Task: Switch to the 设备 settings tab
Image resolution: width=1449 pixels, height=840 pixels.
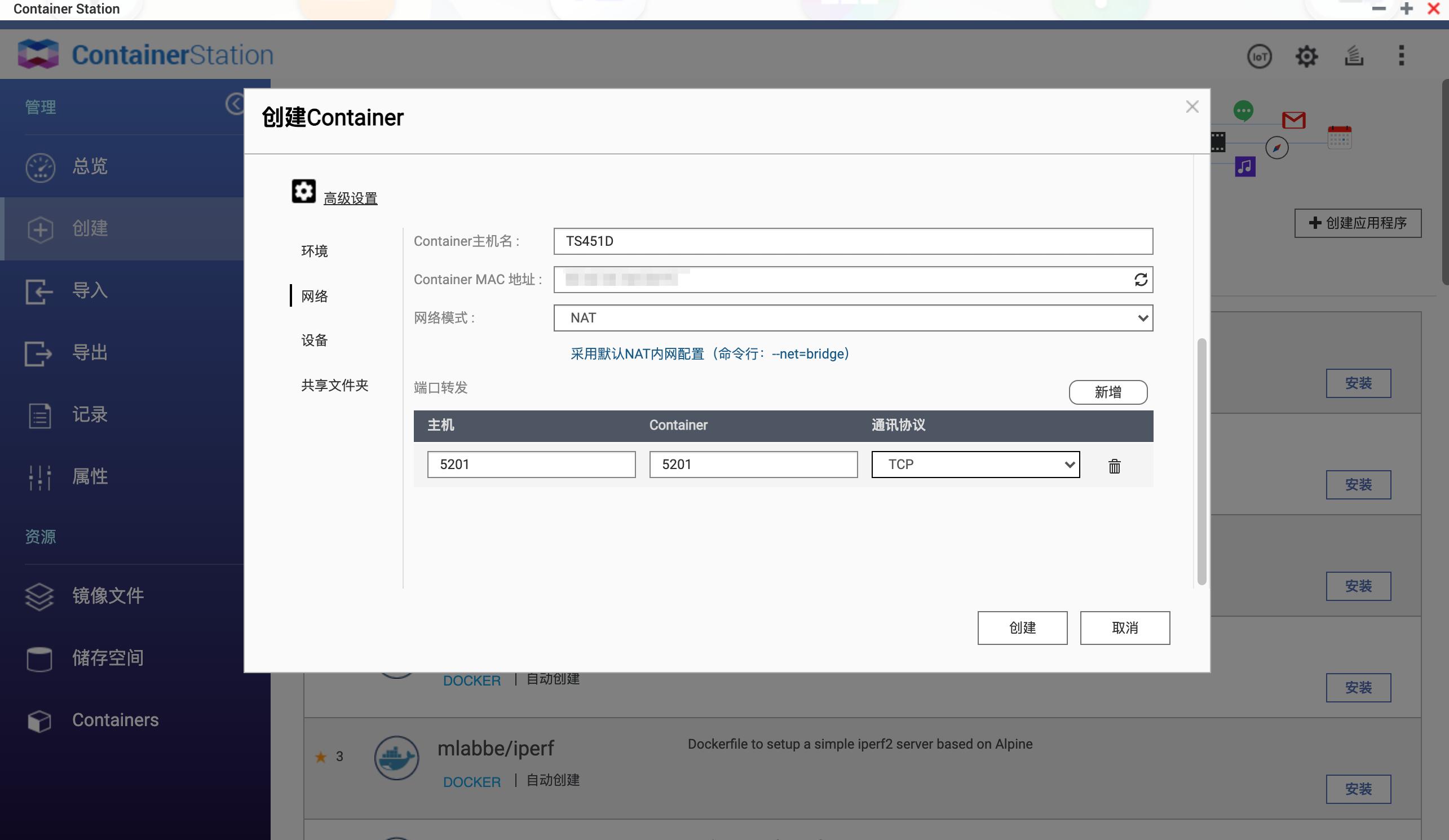Action: coord(315,341)
